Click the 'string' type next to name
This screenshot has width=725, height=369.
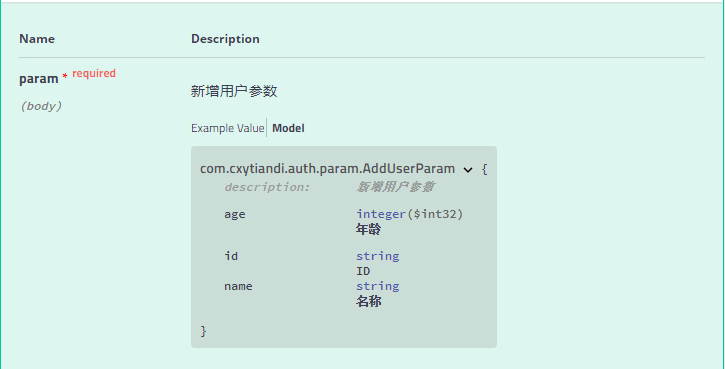[x=378, y=286]
